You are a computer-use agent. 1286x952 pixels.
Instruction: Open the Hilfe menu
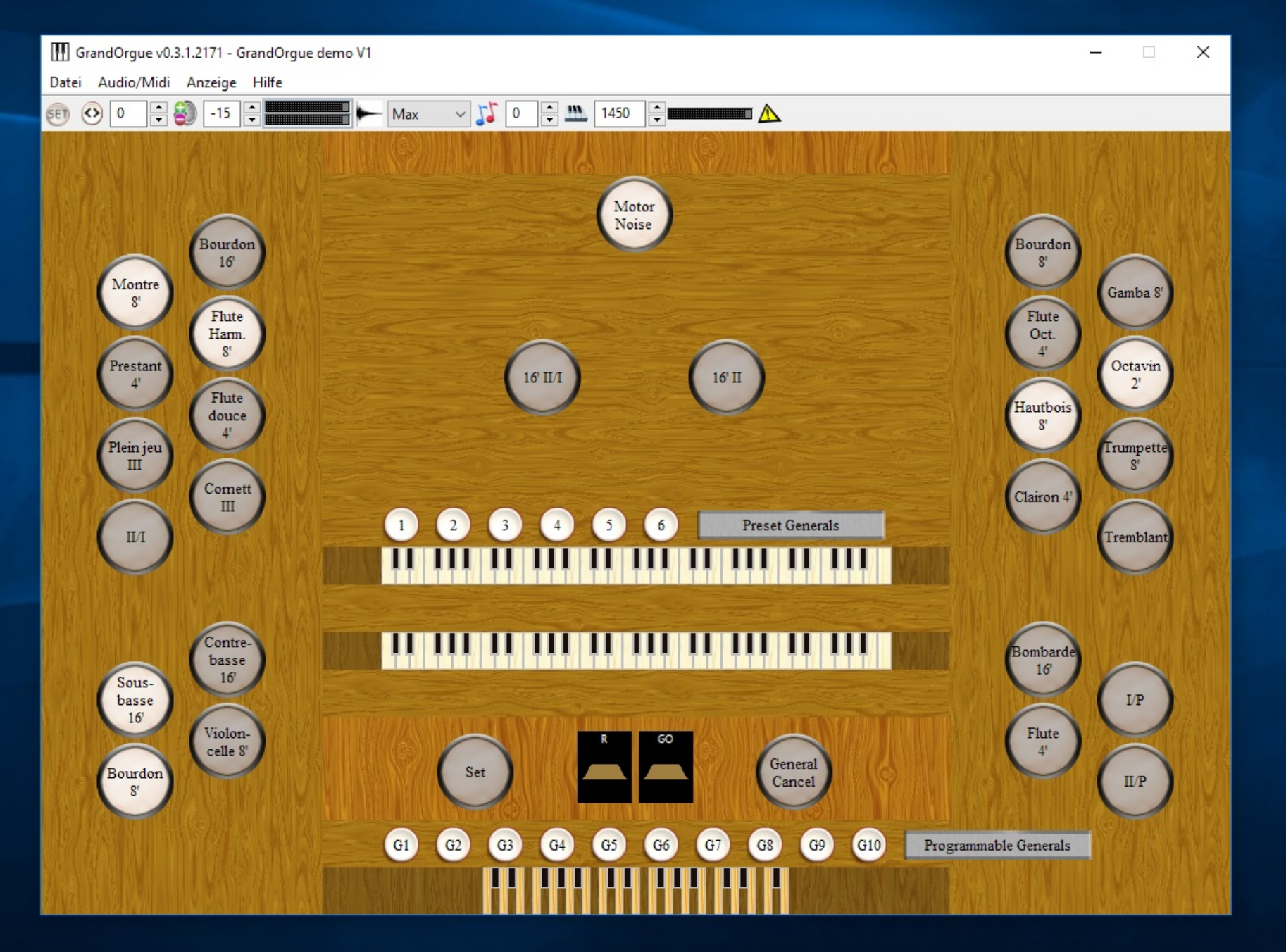268,82
